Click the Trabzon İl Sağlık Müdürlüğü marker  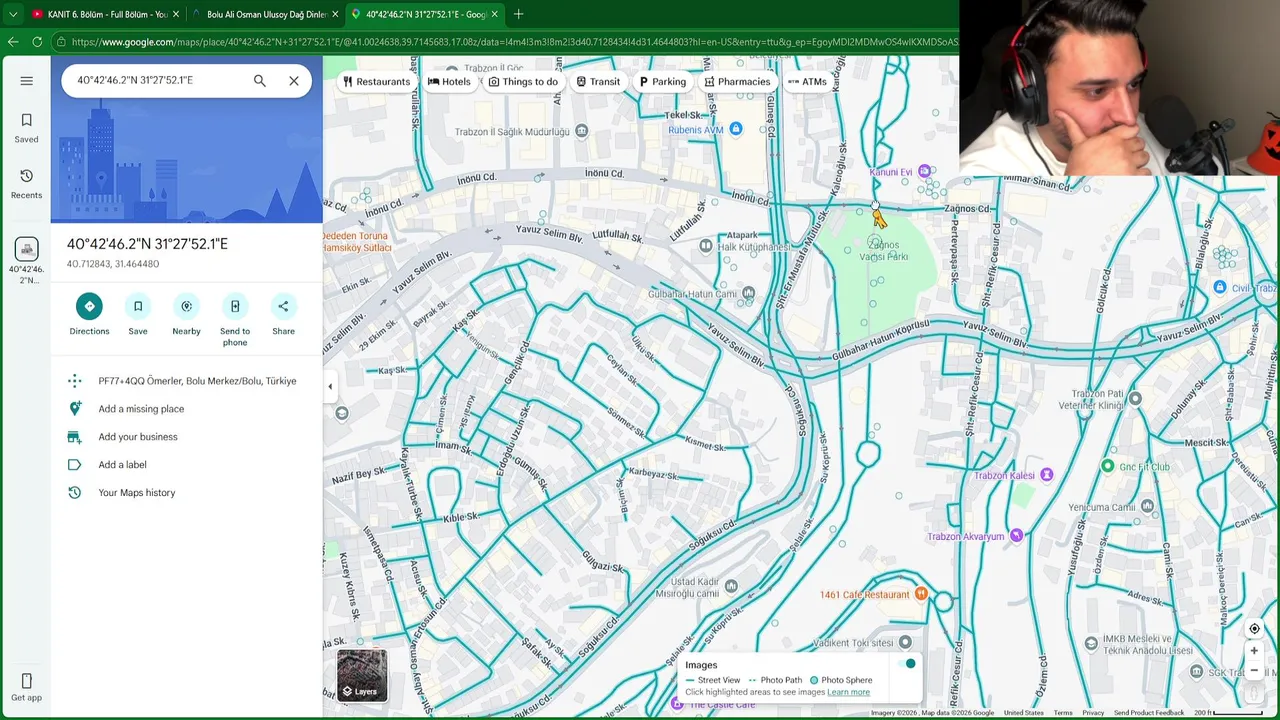click(x=581, y=131)
